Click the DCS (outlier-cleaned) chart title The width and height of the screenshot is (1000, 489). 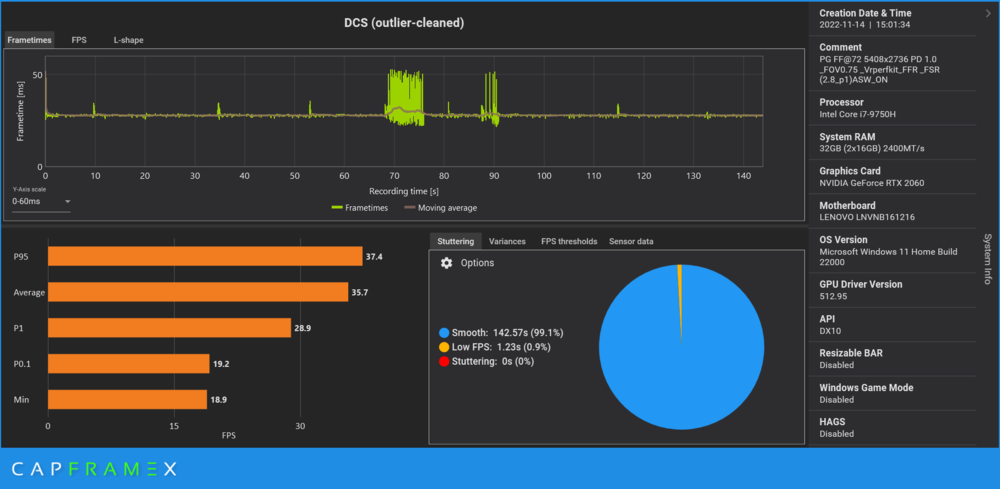pos(404,23)
